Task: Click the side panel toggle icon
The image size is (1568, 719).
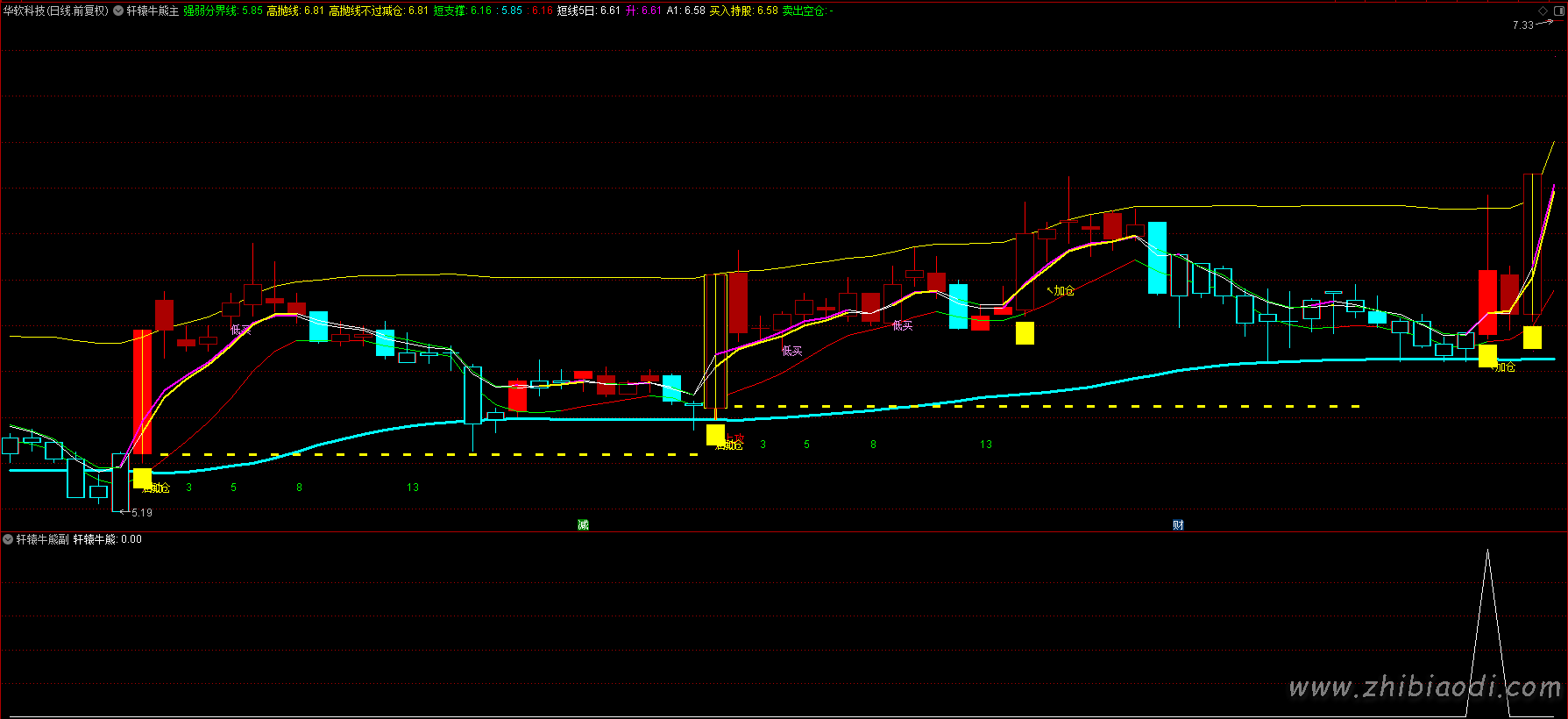Action: click(1558, 11)
